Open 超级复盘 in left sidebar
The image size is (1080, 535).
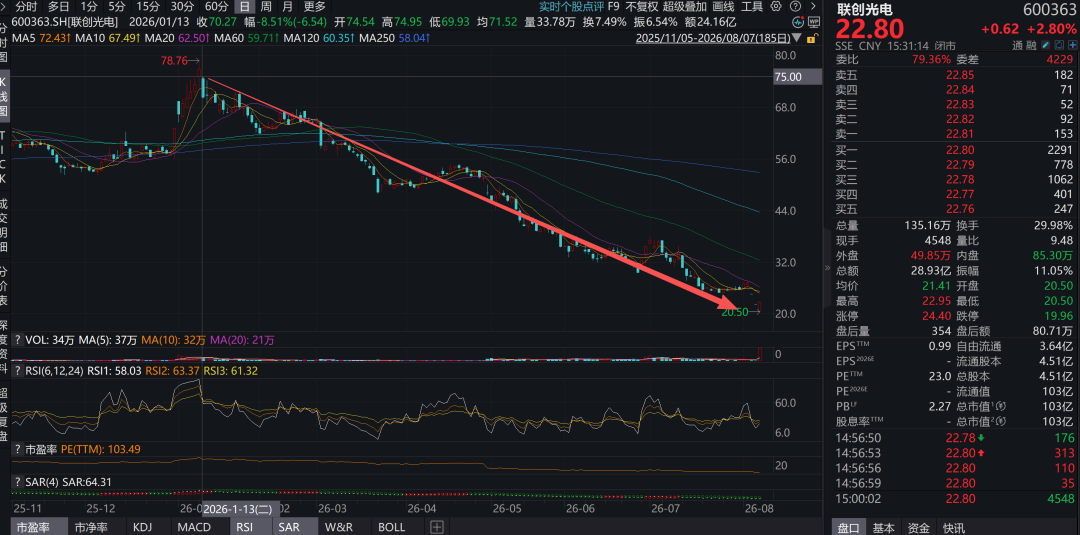point(4,415)
